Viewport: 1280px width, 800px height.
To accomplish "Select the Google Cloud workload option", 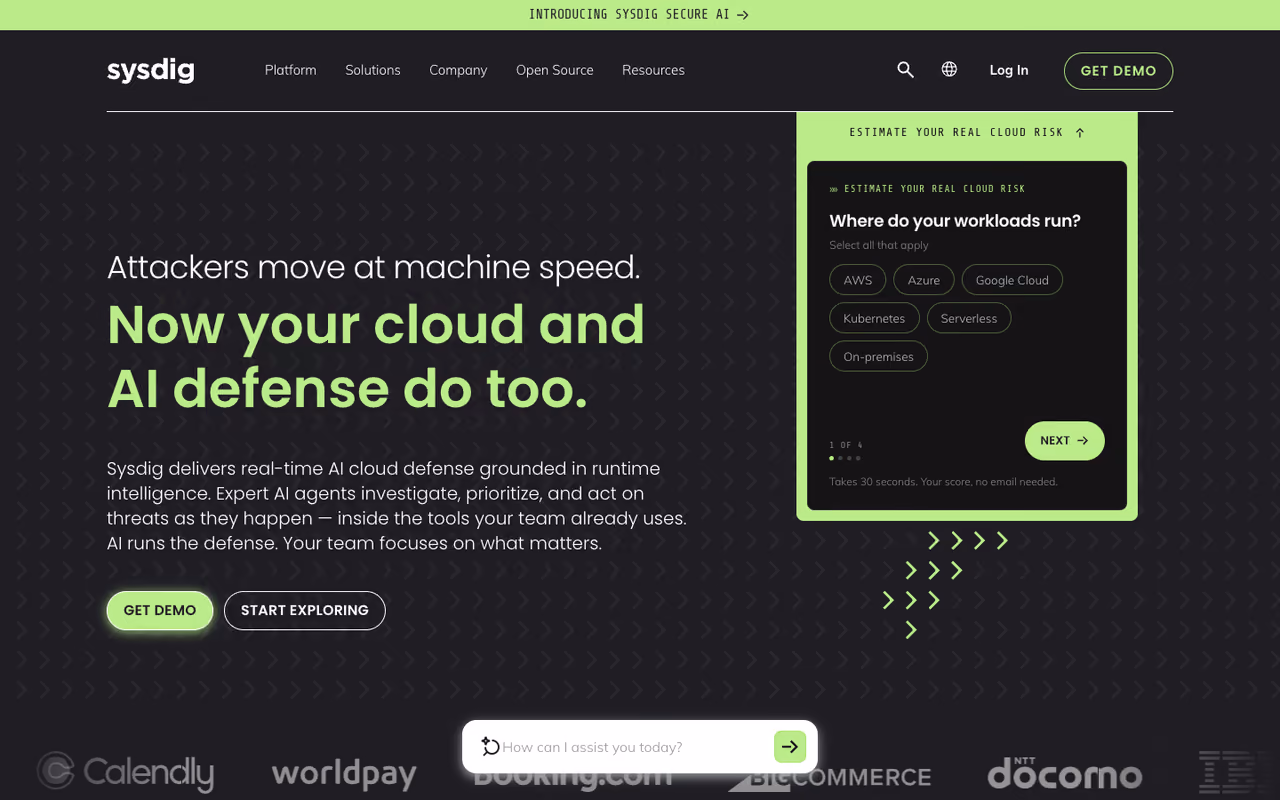I will click(1012, 280).
